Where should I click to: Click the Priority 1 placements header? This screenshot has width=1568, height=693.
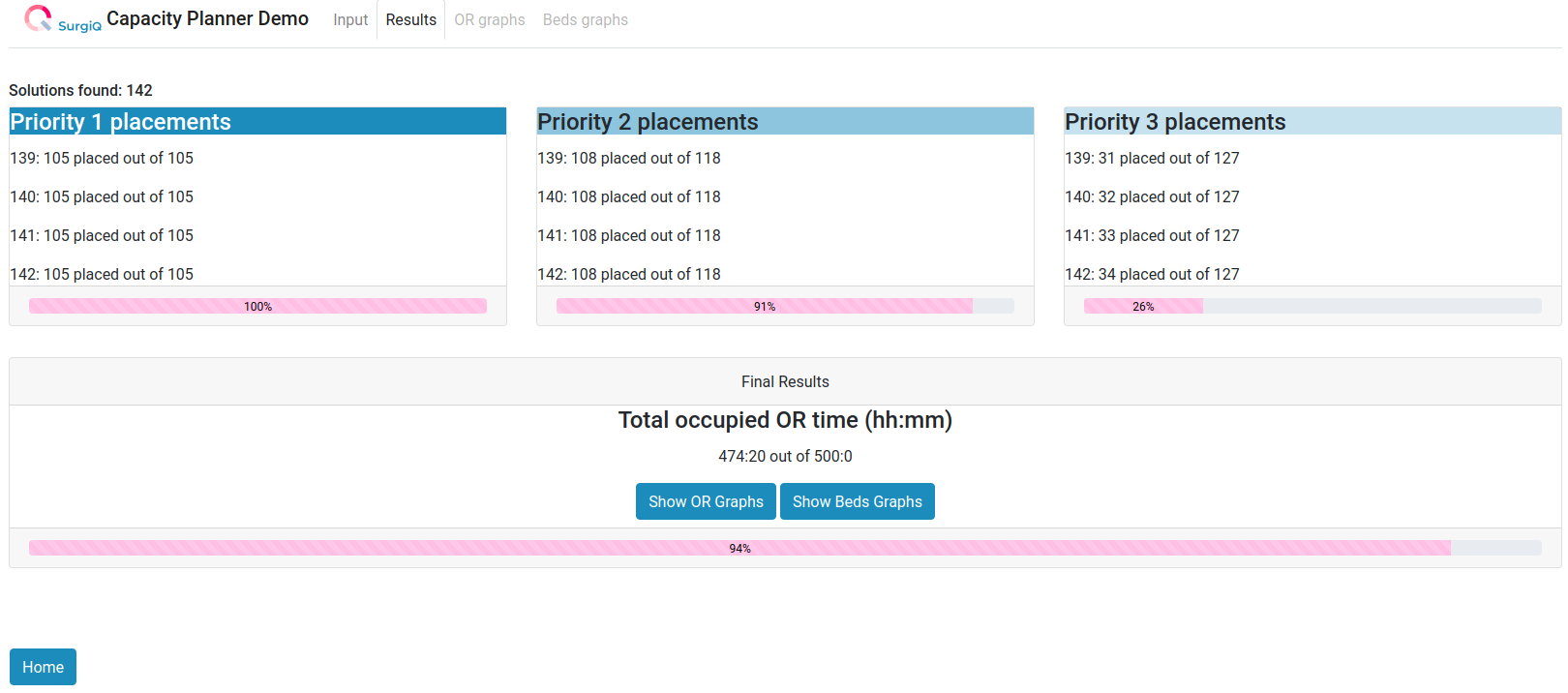(257, 121)
